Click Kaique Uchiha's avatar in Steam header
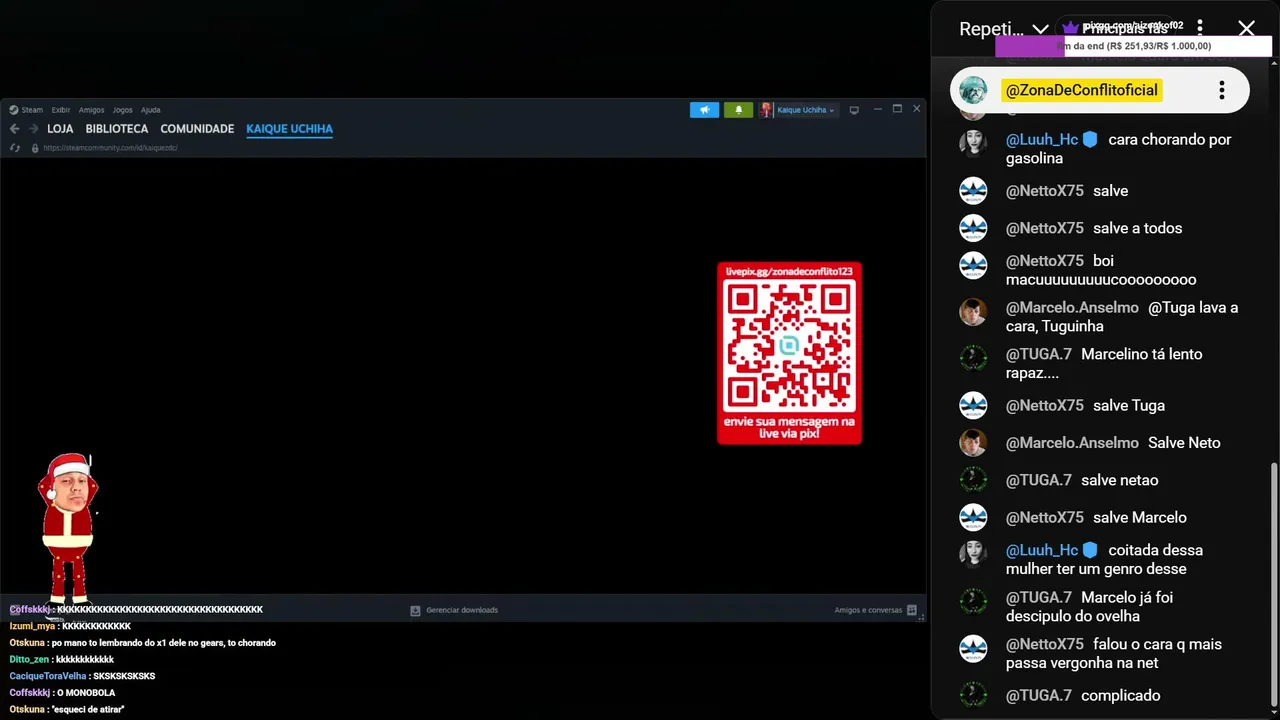1280x720 pixels. tap(766, 110)
